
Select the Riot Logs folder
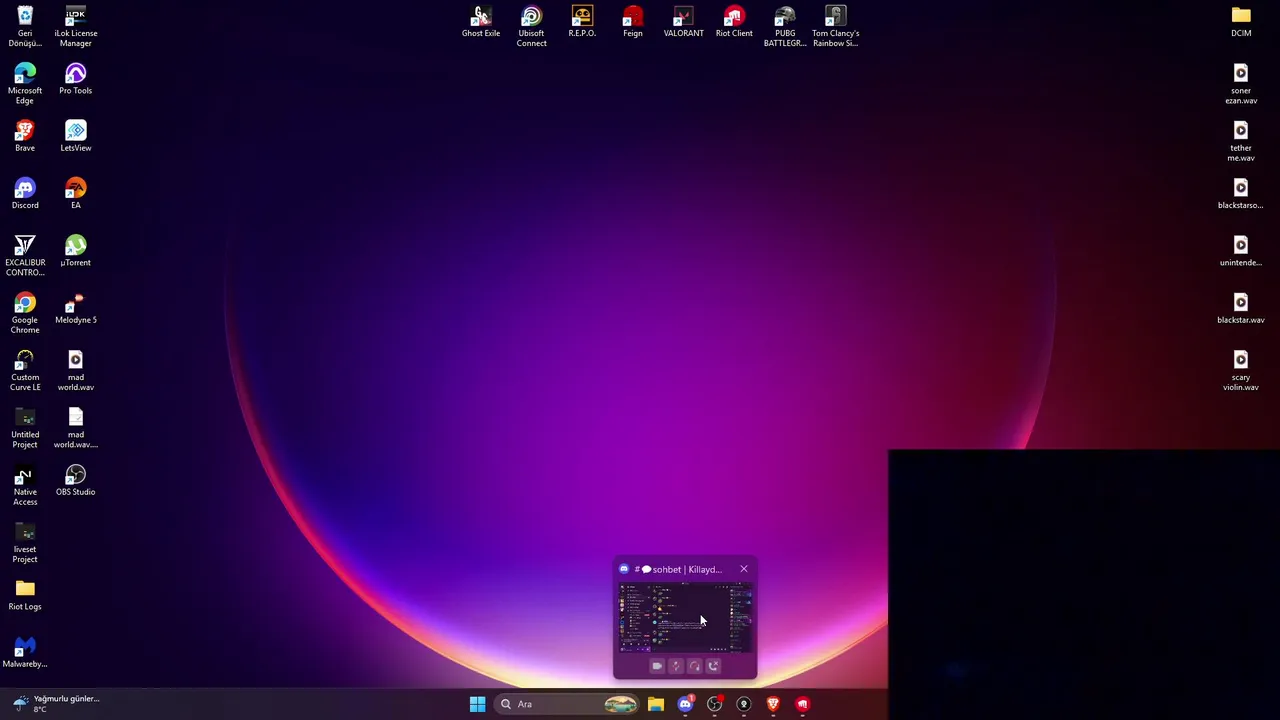(25, 595)
